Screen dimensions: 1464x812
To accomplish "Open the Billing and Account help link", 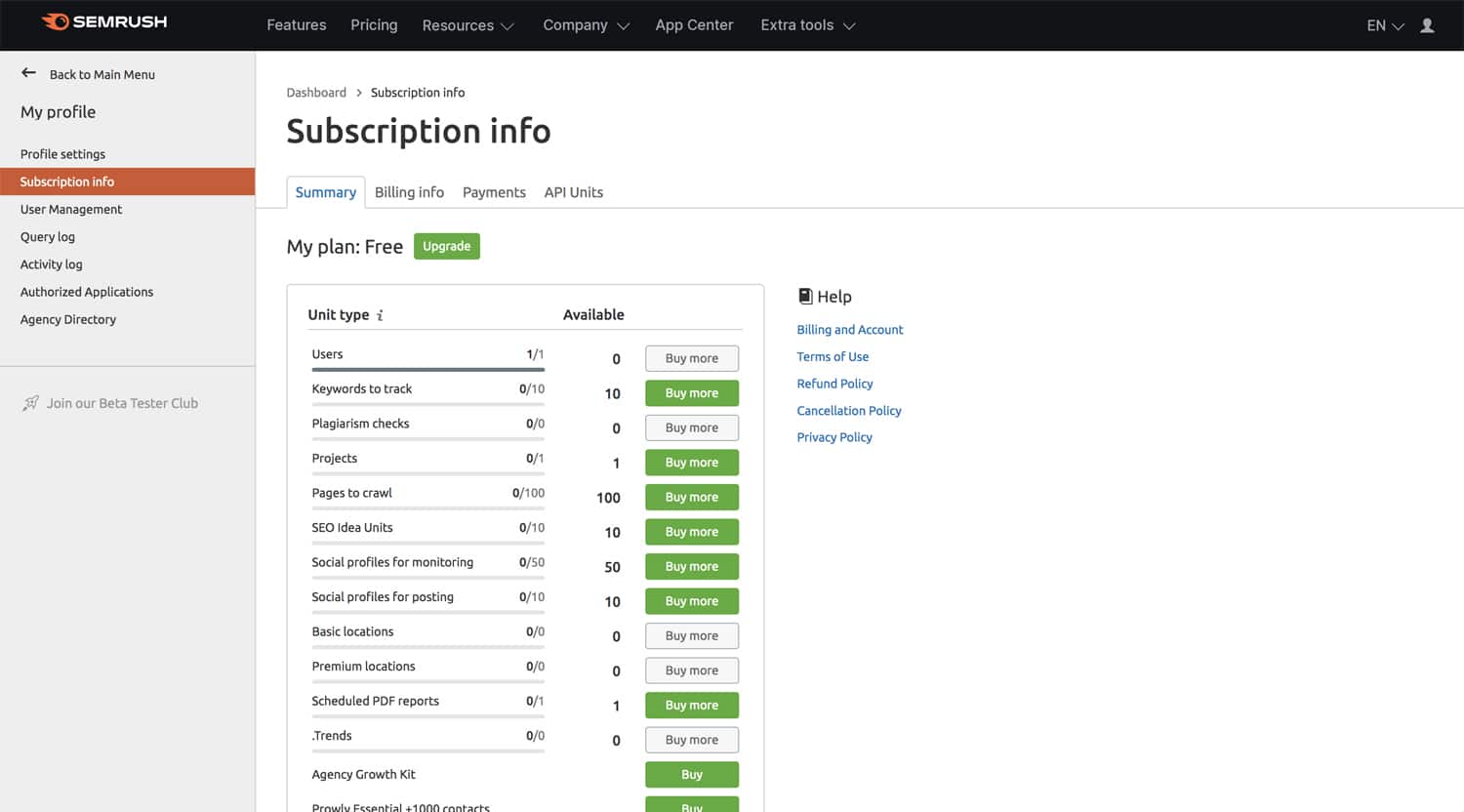I will point(850,330).
